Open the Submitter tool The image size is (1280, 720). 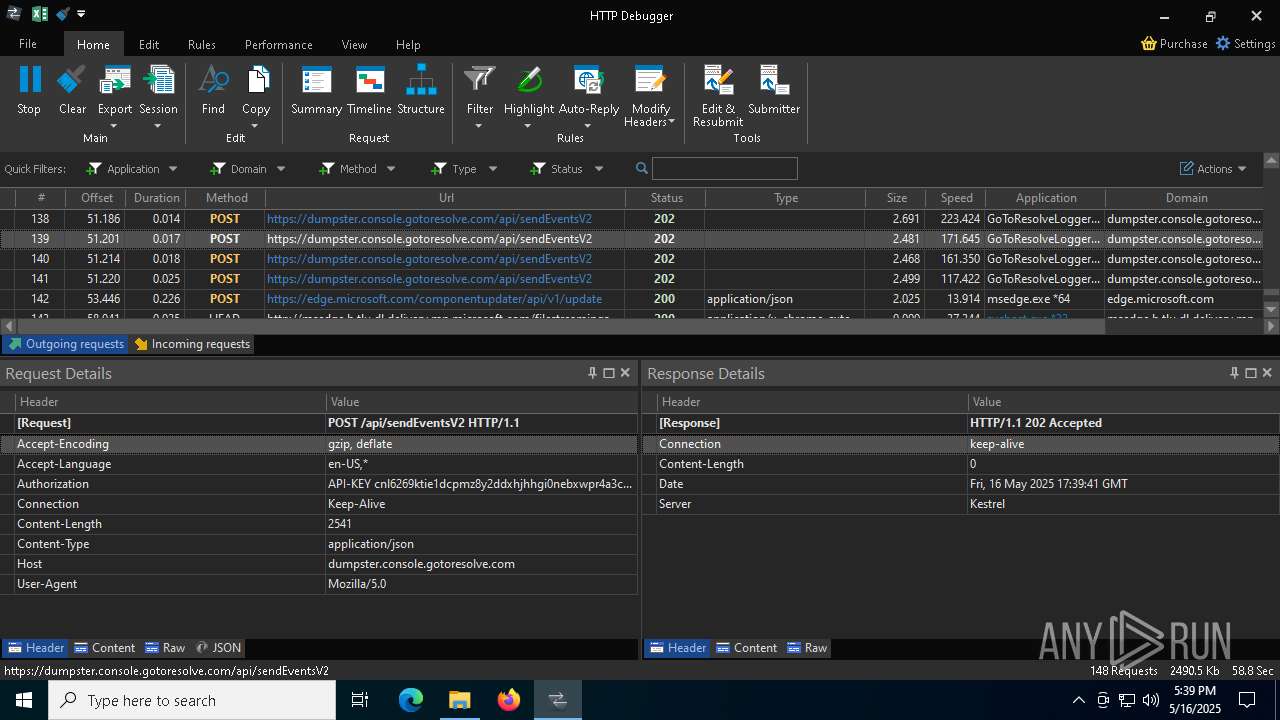(x=774, y=80)
